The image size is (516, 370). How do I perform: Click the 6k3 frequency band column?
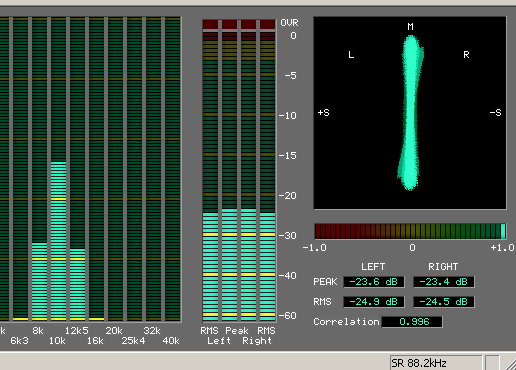[x=21, y=169]
